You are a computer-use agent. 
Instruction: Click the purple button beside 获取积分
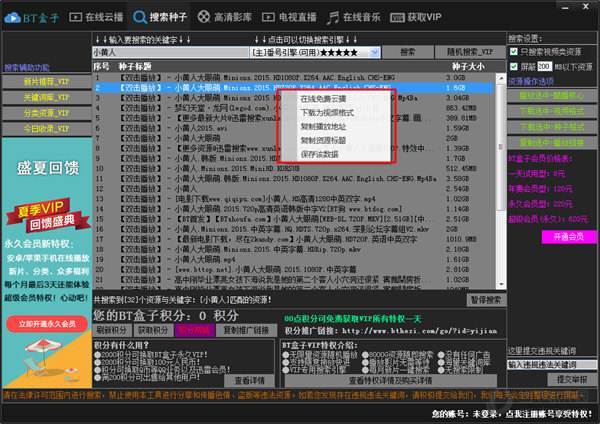pyautogui.click(x=194, y=330)
